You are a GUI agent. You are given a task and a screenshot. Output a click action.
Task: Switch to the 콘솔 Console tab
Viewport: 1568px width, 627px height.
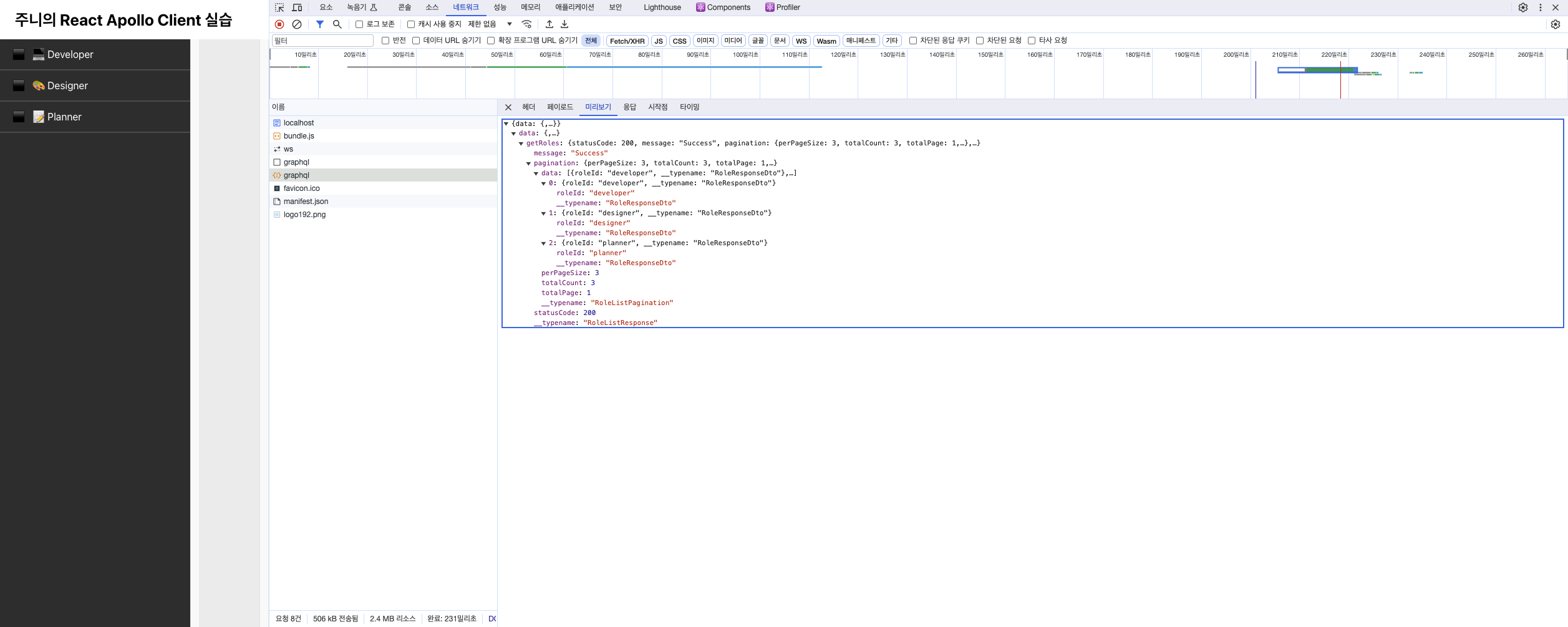click(x=405, y=7)
